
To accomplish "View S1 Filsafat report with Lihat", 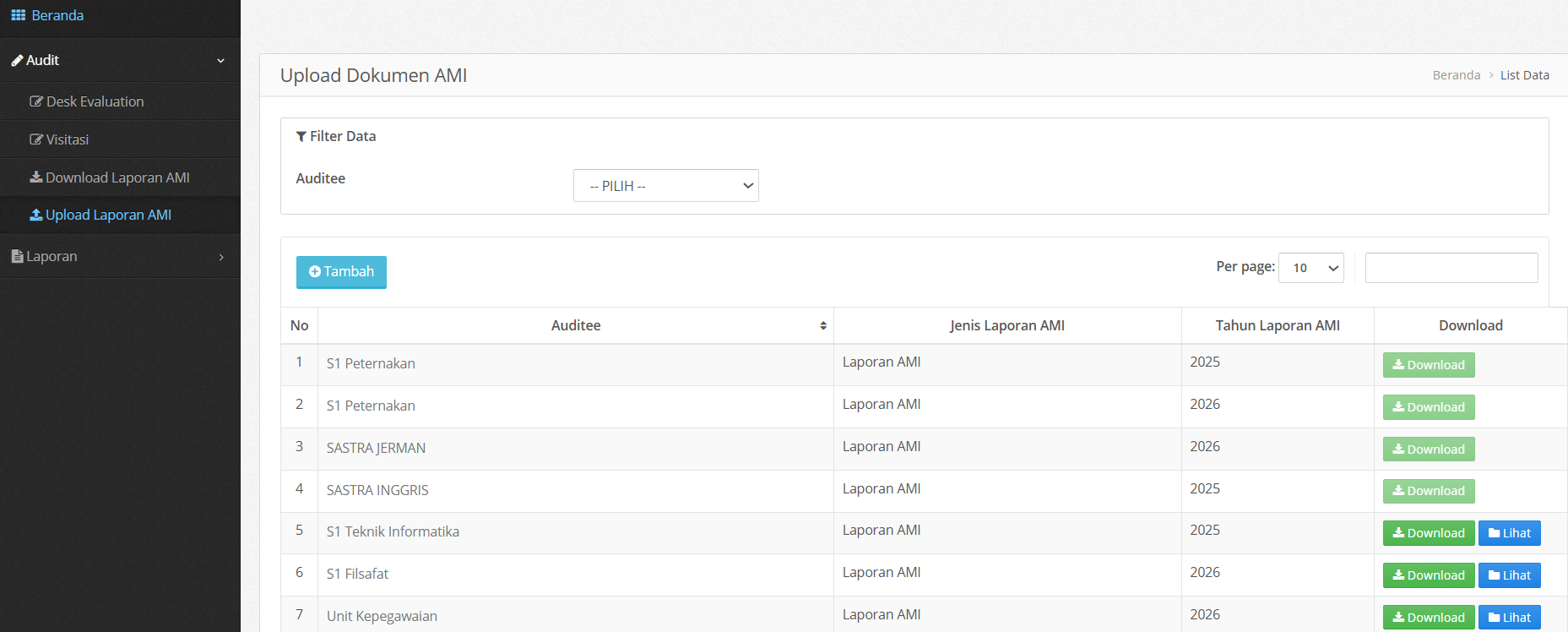I will coord(1510,575).
